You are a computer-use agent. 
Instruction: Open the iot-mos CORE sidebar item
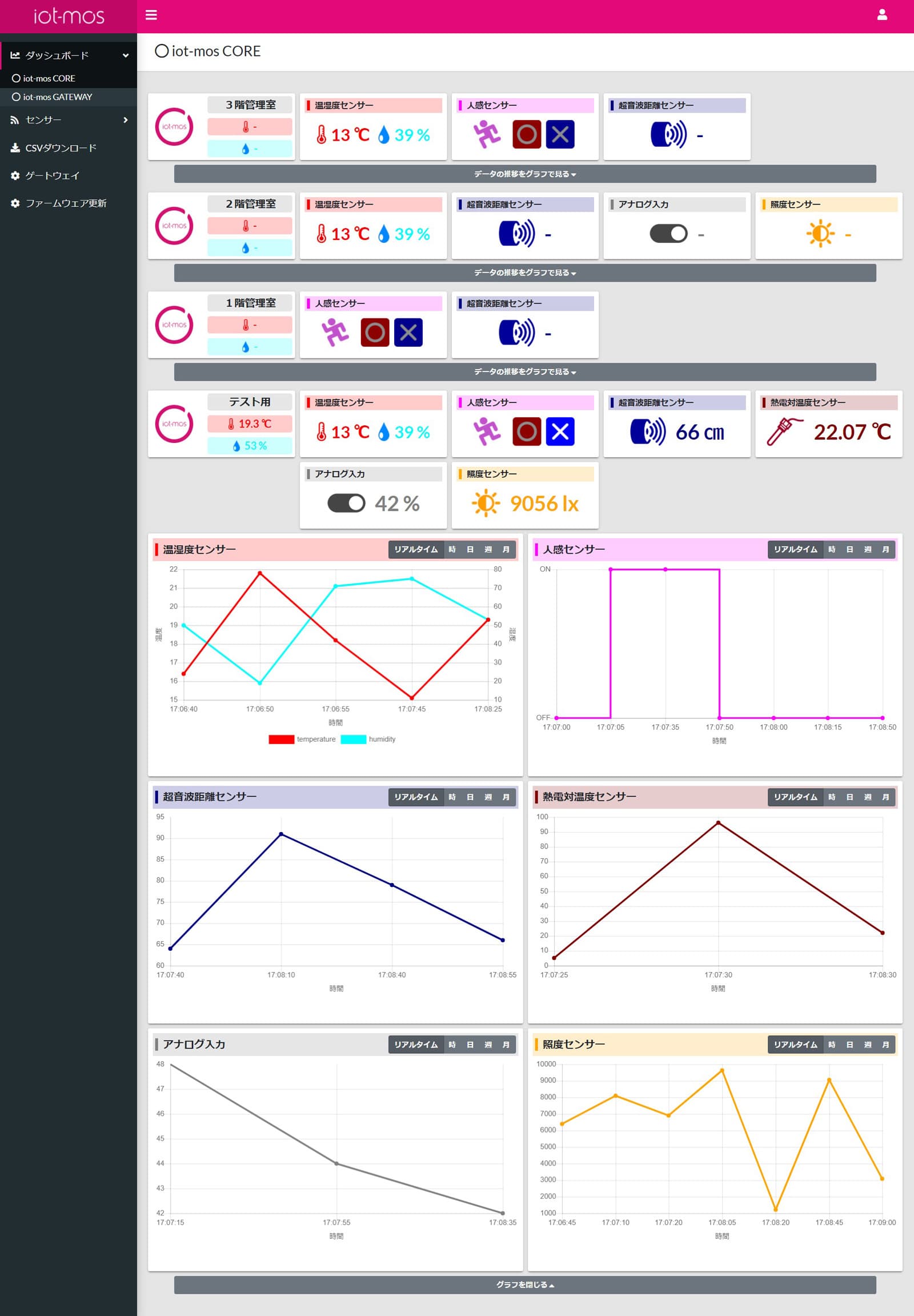click(x=69, y=78)
